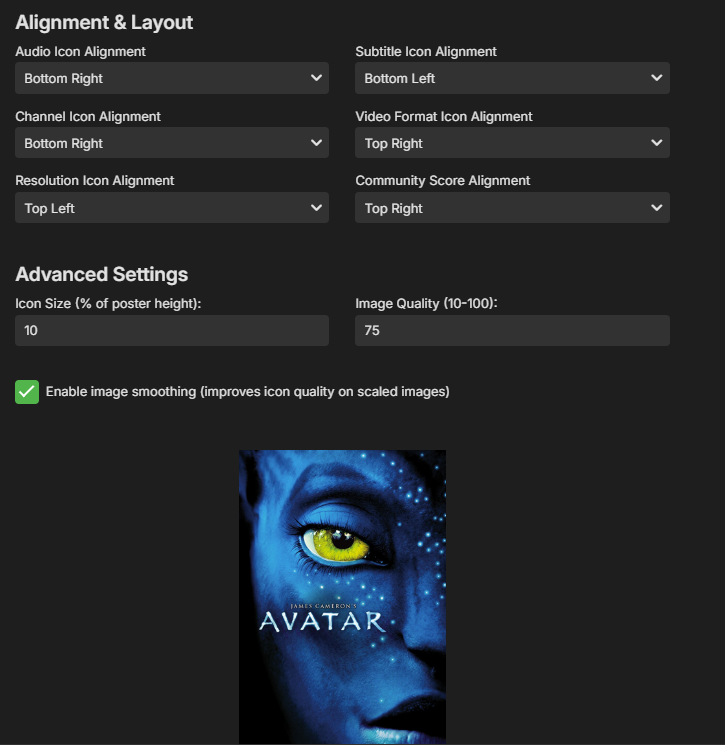The image size is (725, 745).
Task: Open the Channel Icon Alignment dropdown
Action: click(172, 143)
